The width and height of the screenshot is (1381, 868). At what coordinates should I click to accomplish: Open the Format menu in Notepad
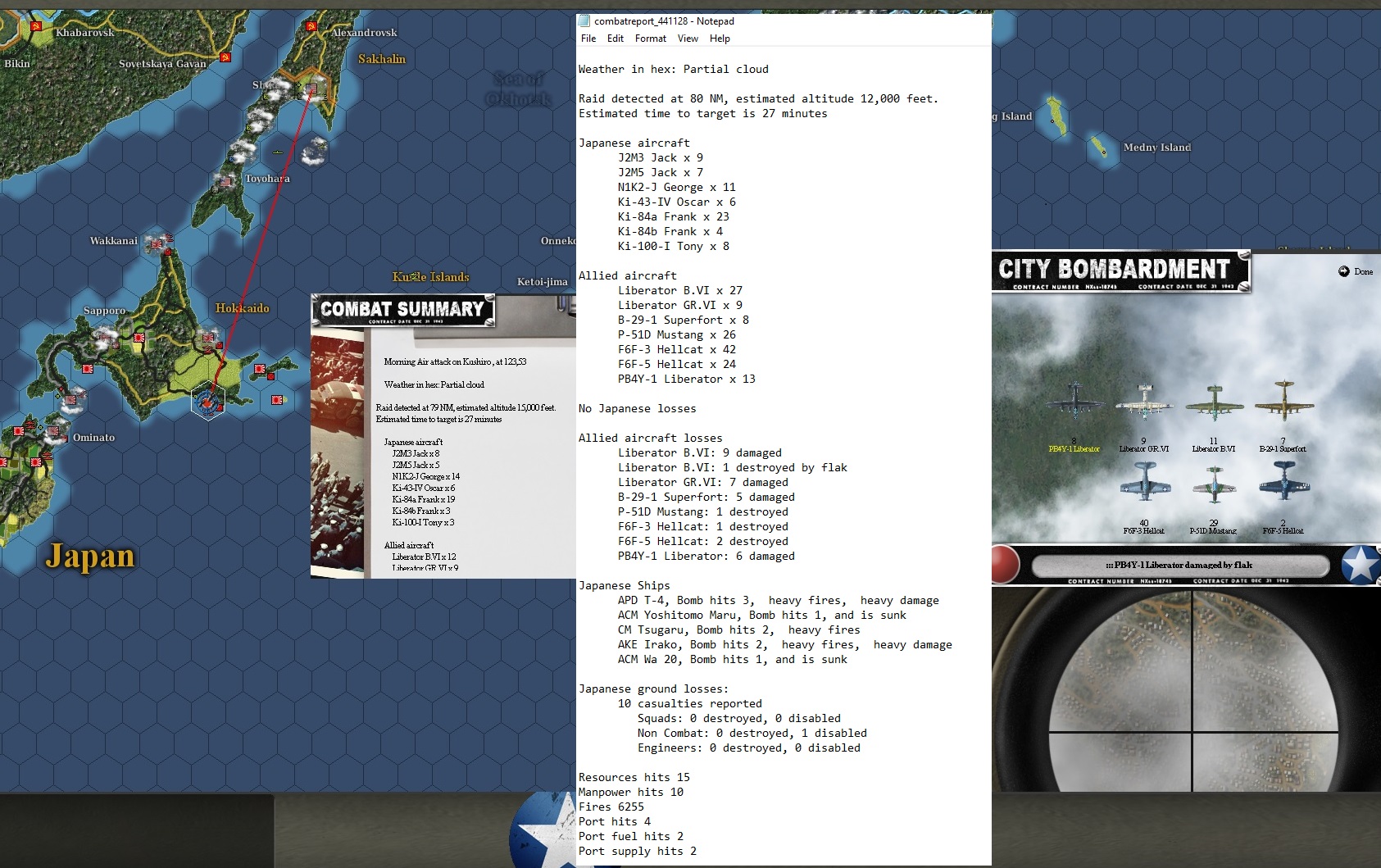651,39
